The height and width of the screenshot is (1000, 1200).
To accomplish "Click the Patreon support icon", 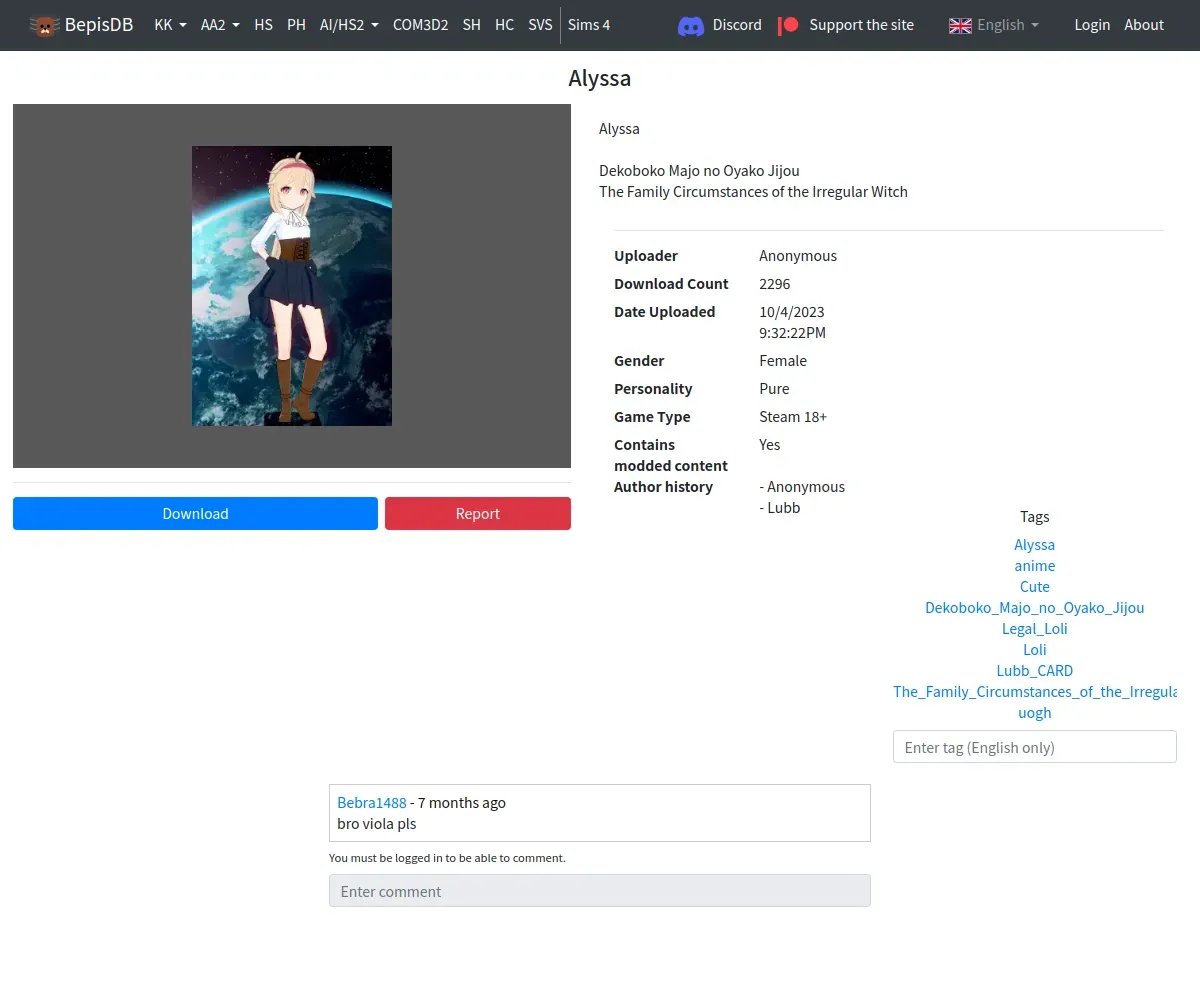I will click(788, 25).
